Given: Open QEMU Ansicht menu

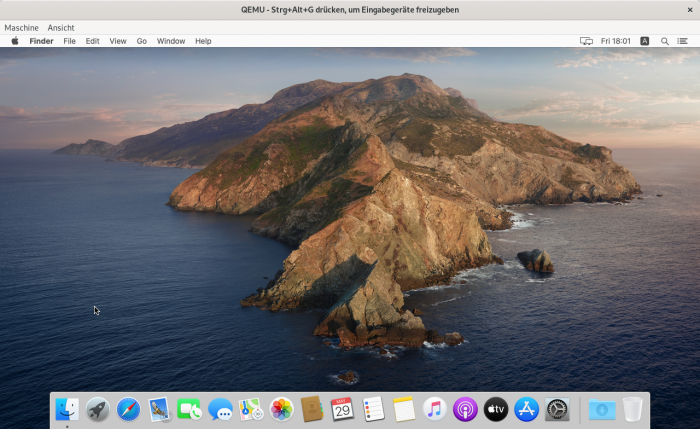Looking at the screenshot, I should point(61,28).
